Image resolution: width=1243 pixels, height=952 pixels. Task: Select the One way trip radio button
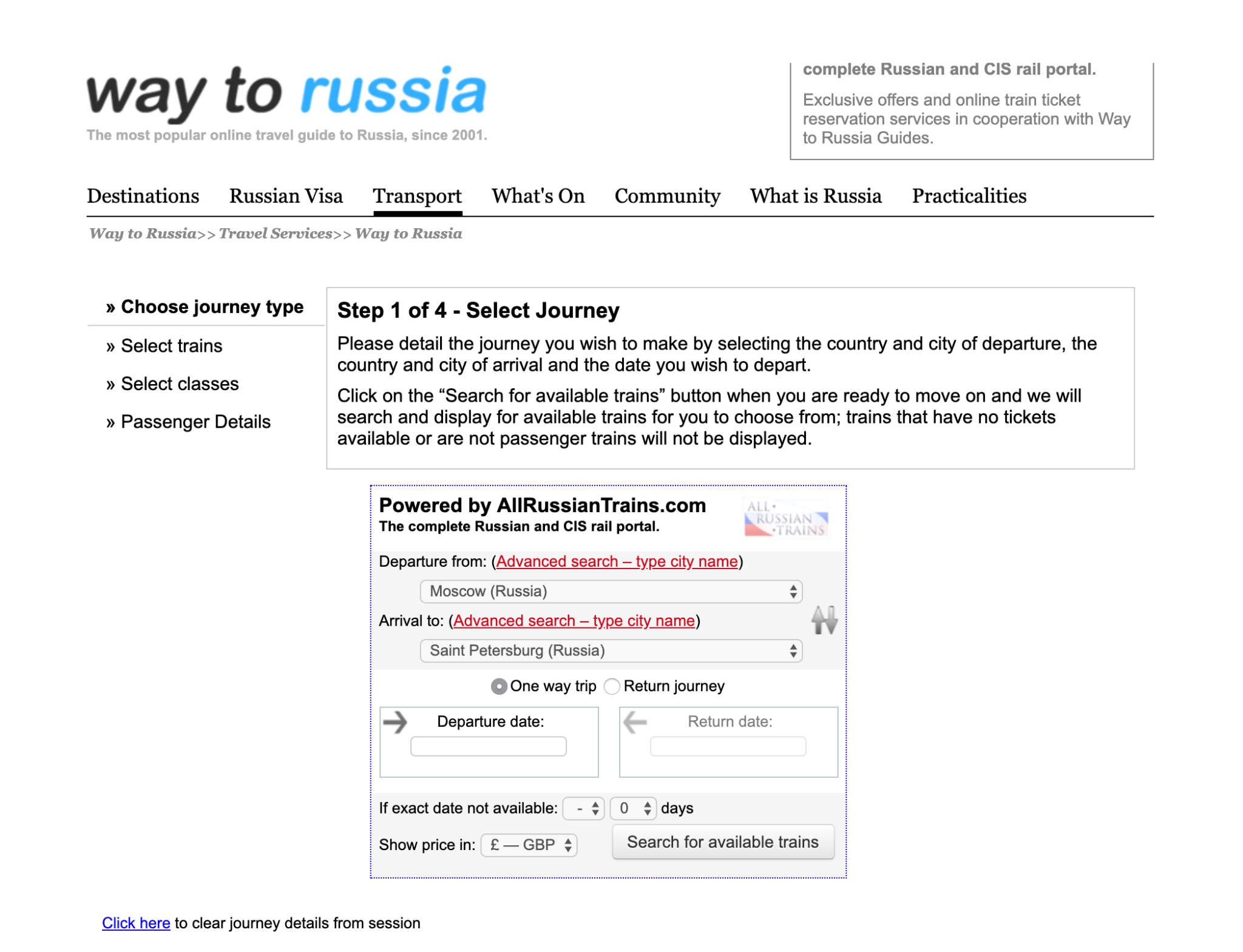coord(498,686)
